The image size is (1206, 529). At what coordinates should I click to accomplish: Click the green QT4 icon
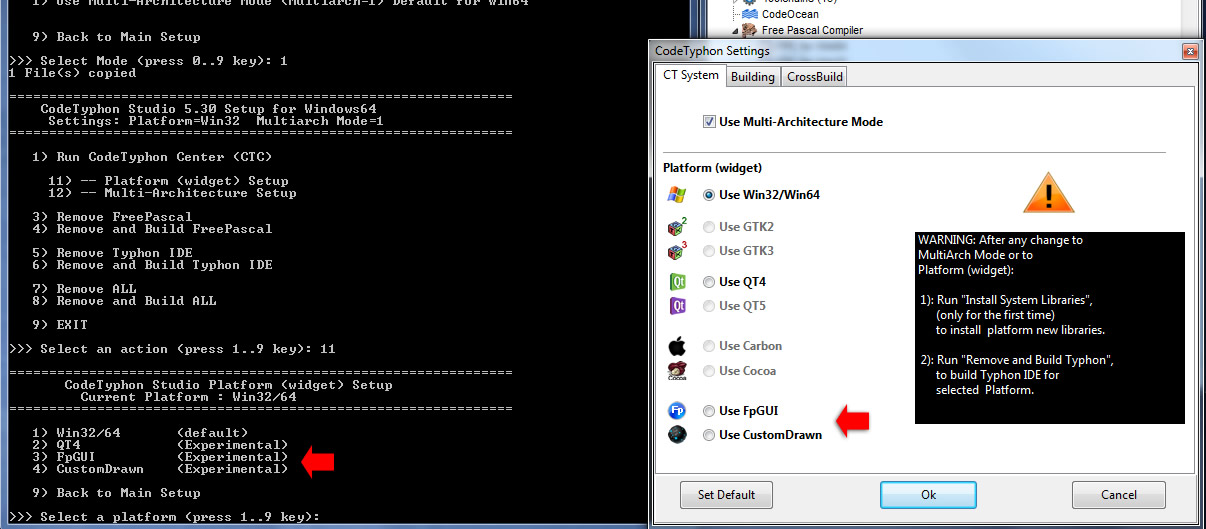pos(677,282)
